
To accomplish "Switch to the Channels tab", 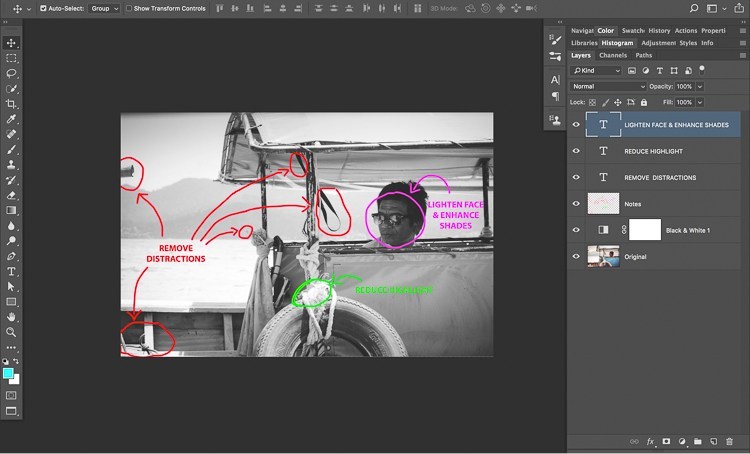I will [613, 55].
